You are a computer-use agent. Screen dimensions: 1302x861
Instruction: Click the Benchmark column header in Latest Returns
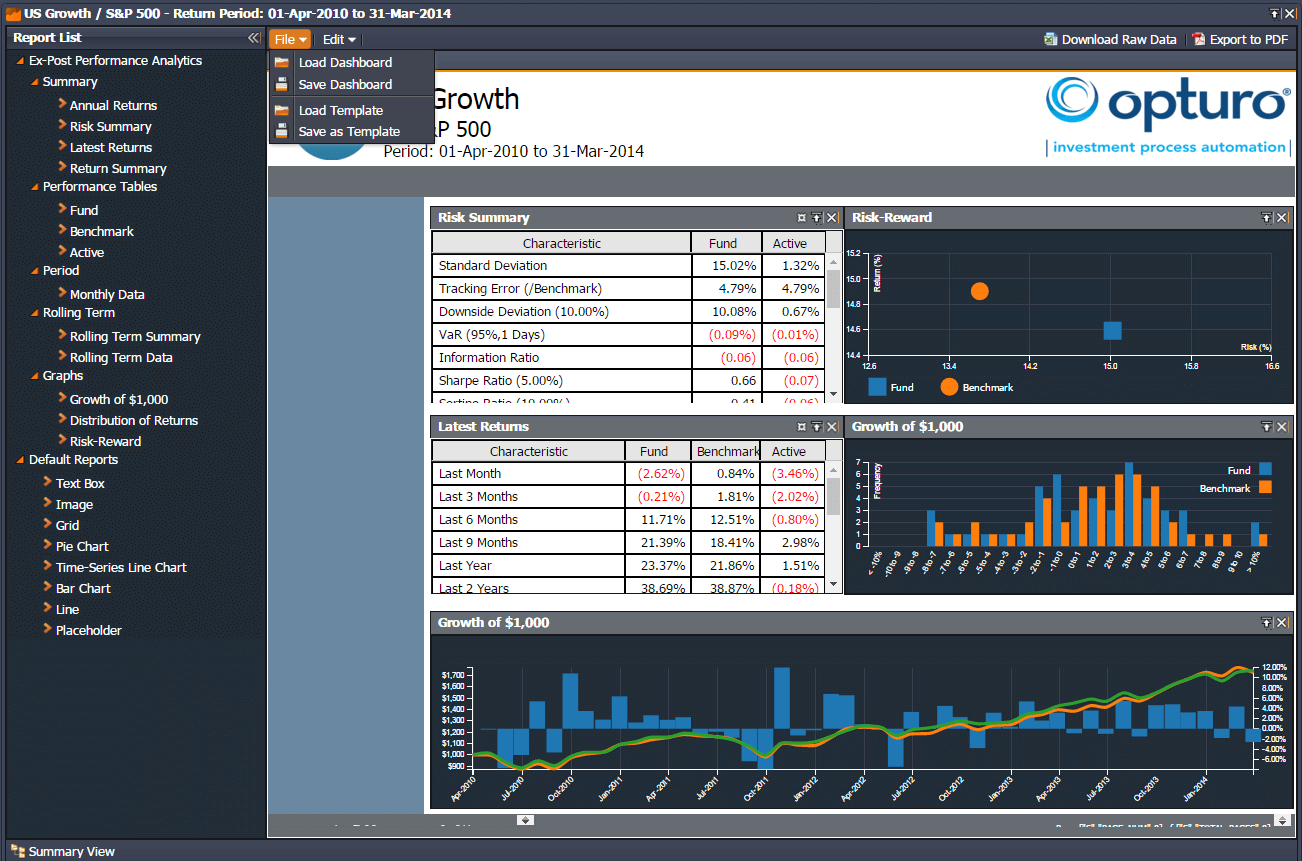click(725, 452)
